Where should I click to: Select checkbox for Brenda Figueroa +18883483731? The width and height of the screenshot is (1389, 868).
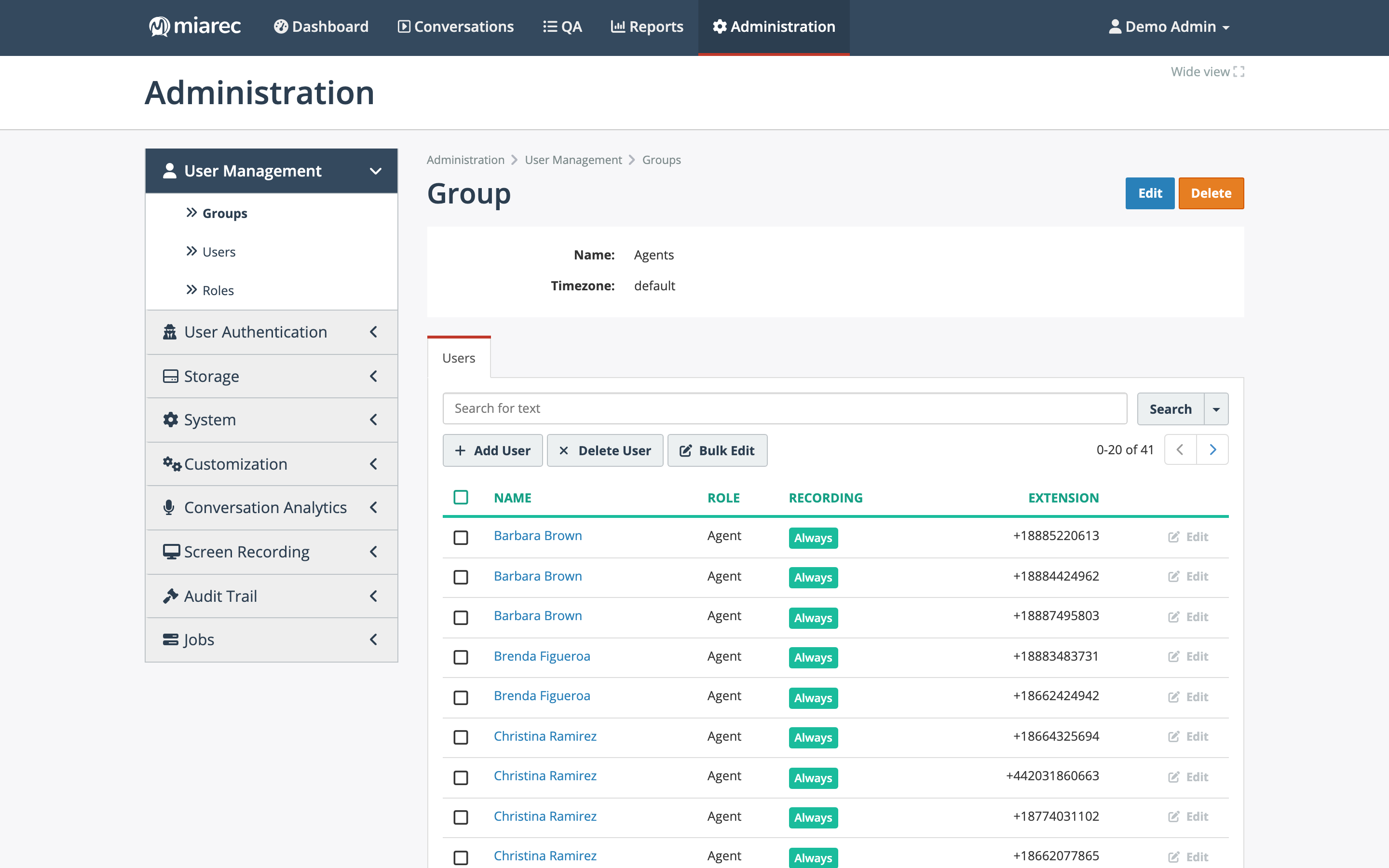tap(461, 657)
